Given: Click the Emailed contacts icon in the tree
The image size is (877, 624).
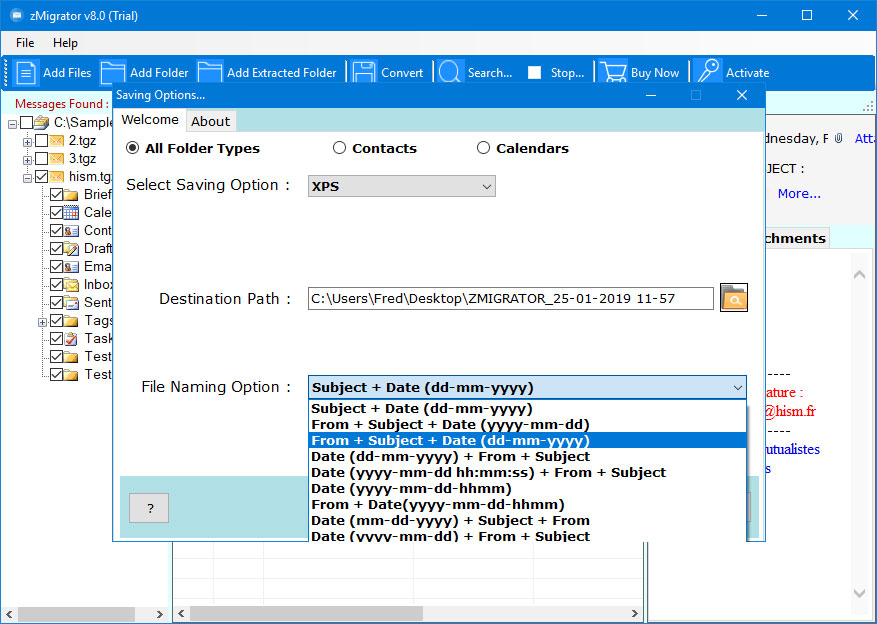Looking at the screenshot, I should (71, 267).
